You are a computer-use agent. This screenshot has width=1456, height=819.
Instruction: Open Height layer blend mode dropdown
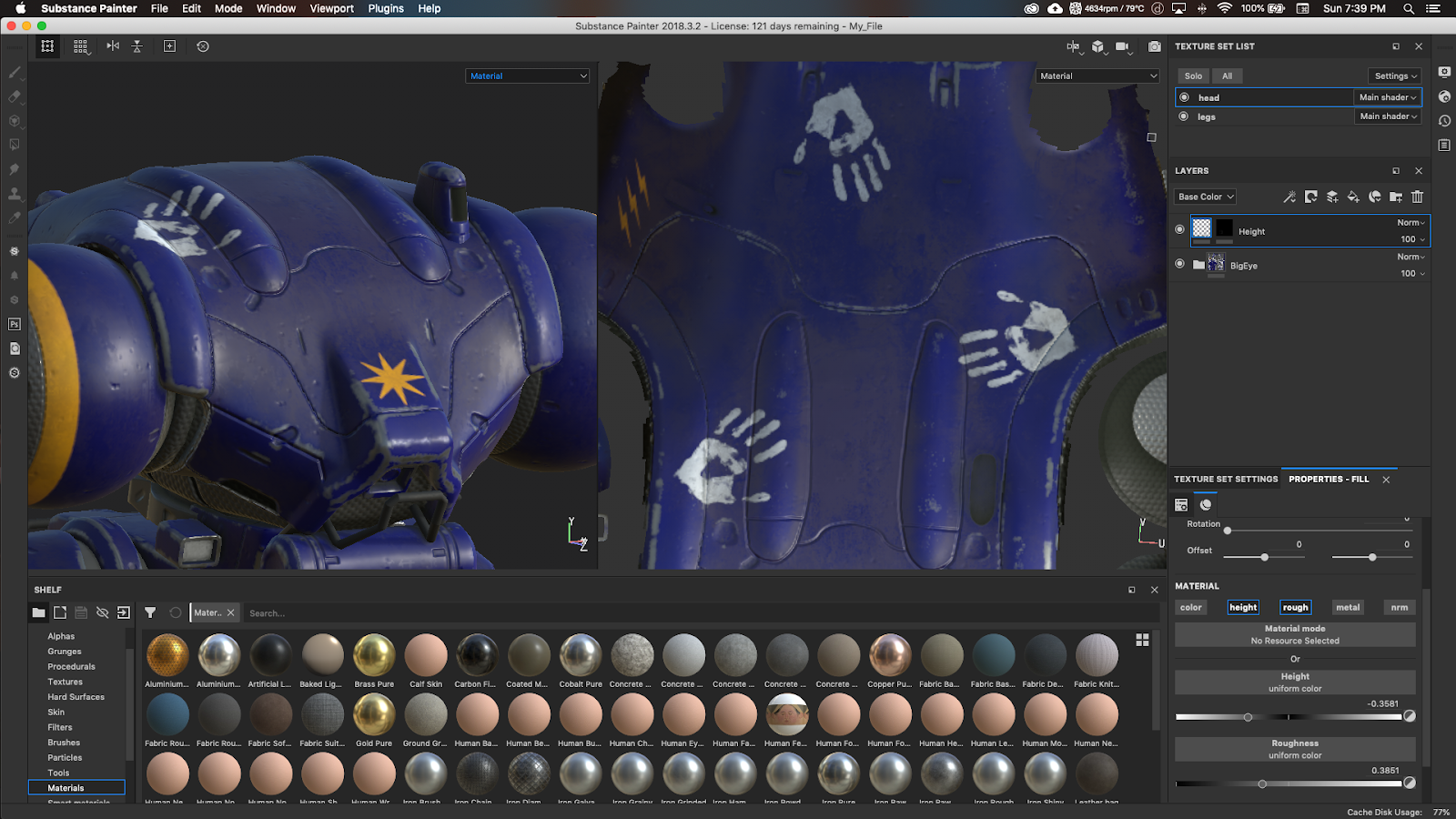click(x=1411, y=223)
